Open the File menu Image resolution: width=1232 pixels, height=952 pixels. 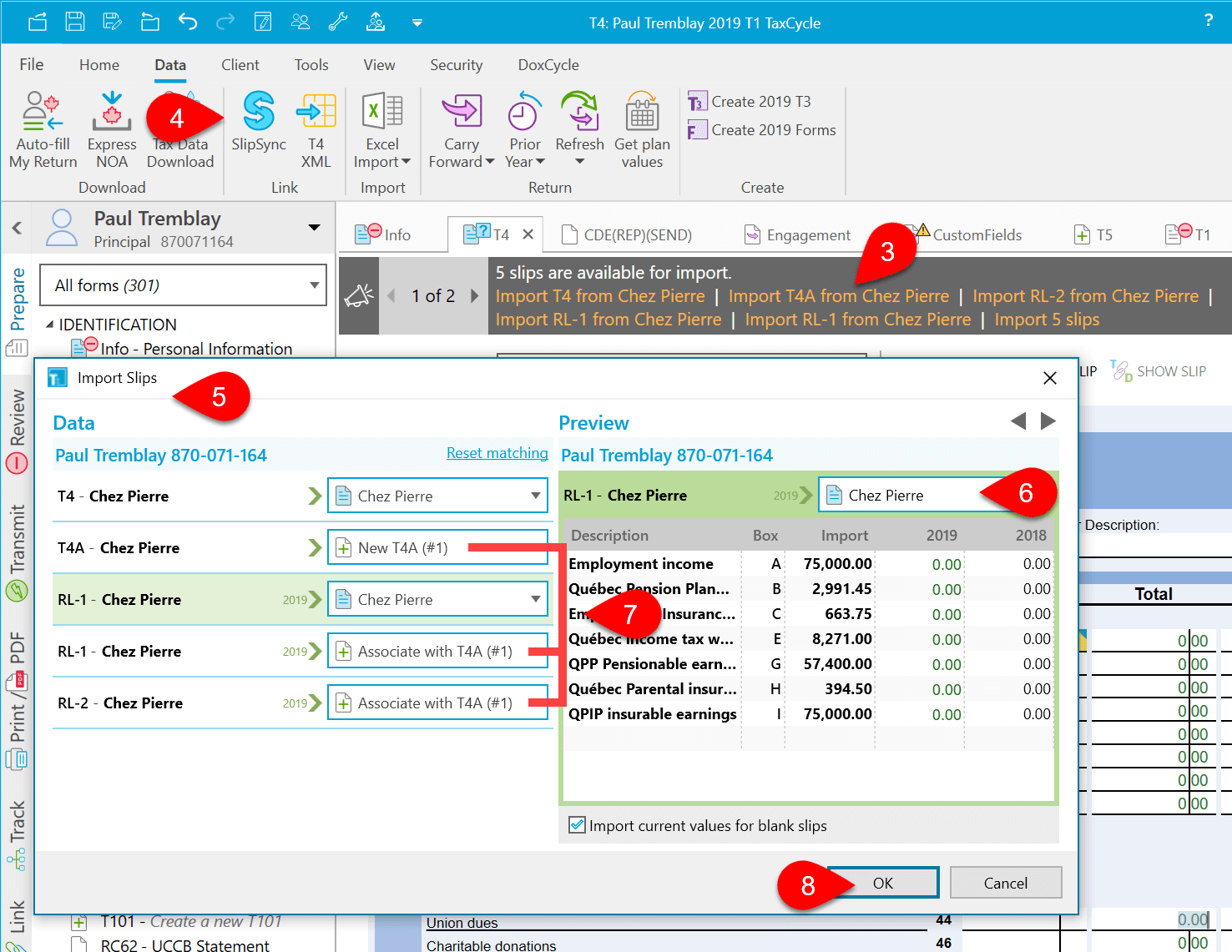click(32, 64)
